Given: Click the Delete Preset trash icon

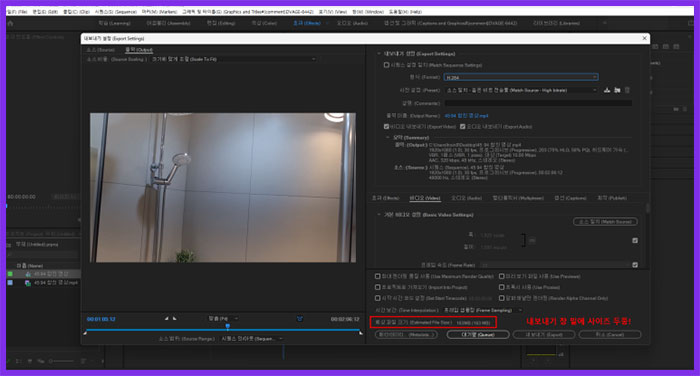Looking at the screenshot, I should (627, 90).
